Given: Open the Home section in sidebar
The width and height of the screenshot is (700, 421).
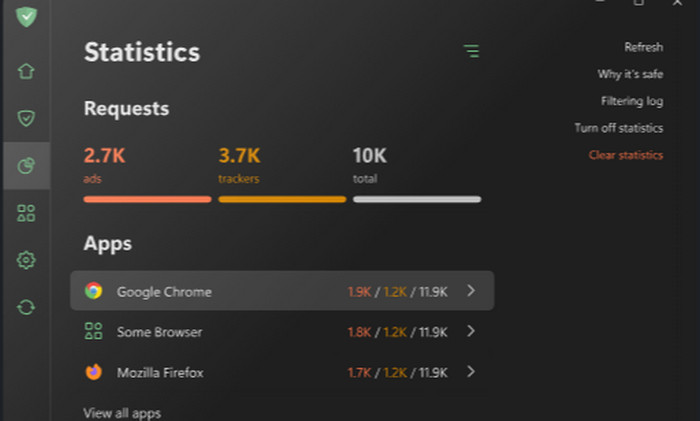Looking at the screenshot, I should [x=26, y=71].
